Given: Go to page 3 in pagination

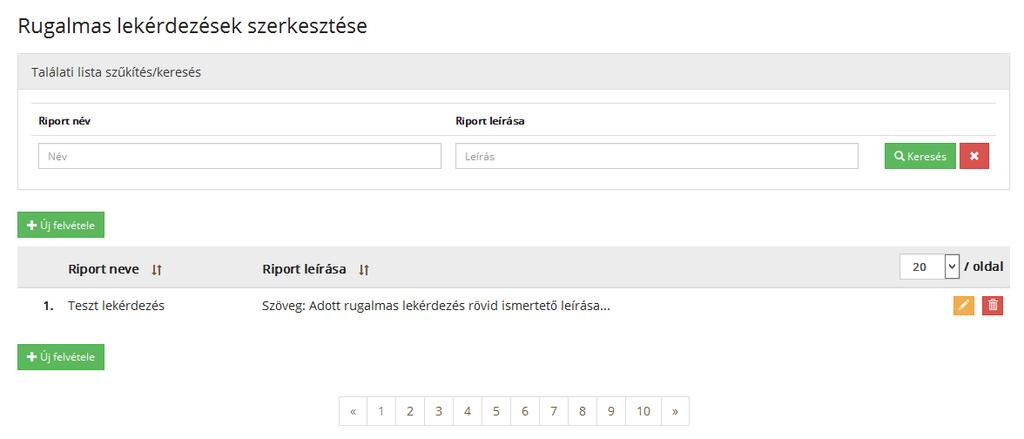Looking at the screenshot, I should point(439,411).
